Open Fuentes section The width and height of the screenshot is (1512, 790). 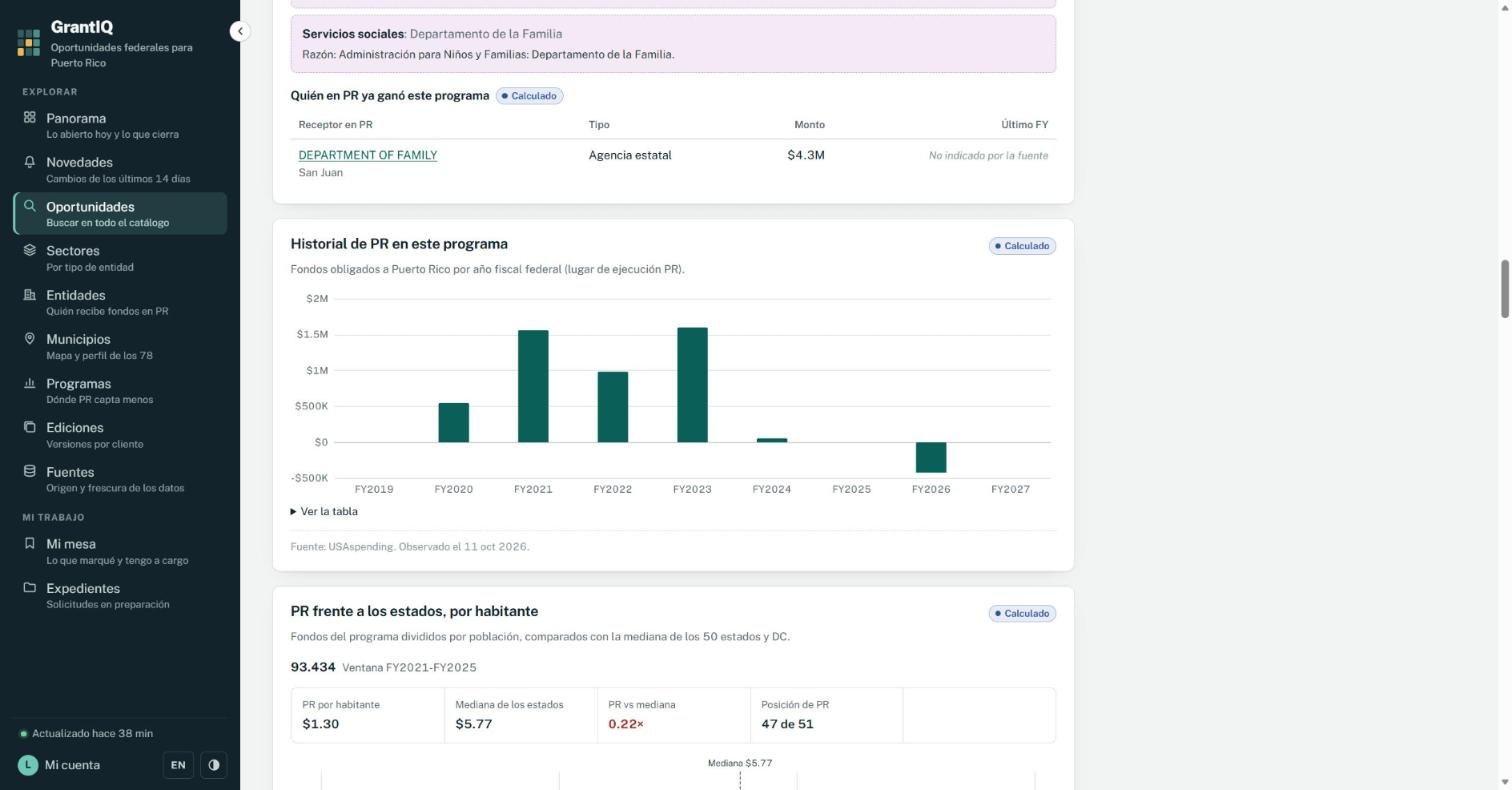coord(120,479)
